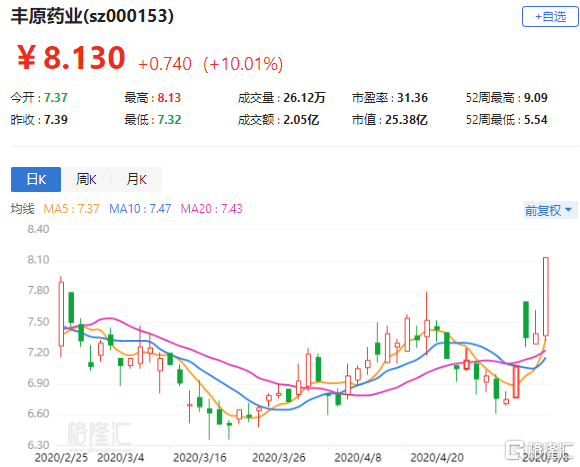Click the 7.50 y-axis label
The height and width of the screenshot is (467, 580).
coord(38,322)
